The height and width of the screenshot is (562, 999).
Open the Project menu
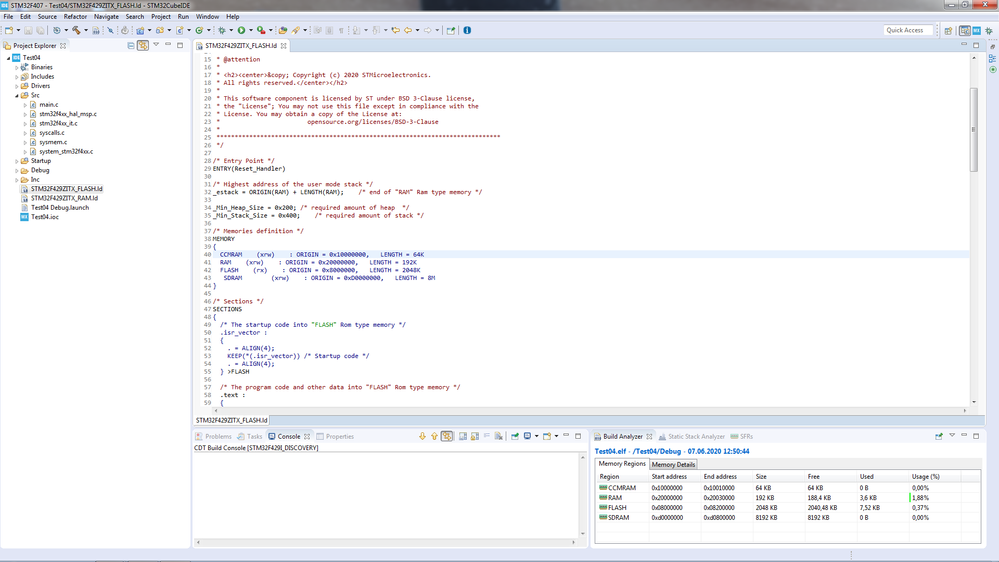click(x=161, y=17)
